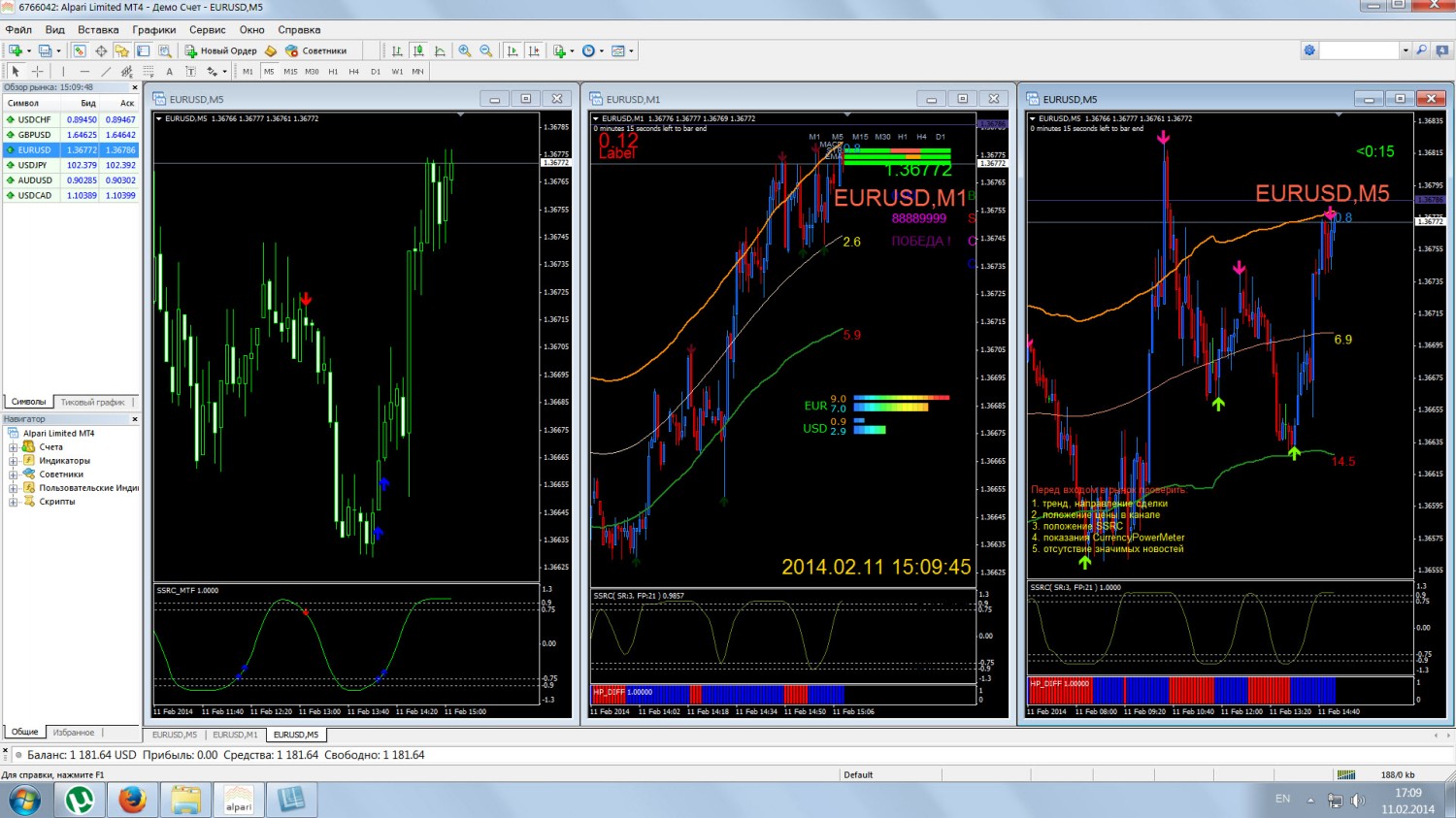This screenshot has height=818, width=1456.
Task: Zoom in on the chart
Action: coord(465,50)
